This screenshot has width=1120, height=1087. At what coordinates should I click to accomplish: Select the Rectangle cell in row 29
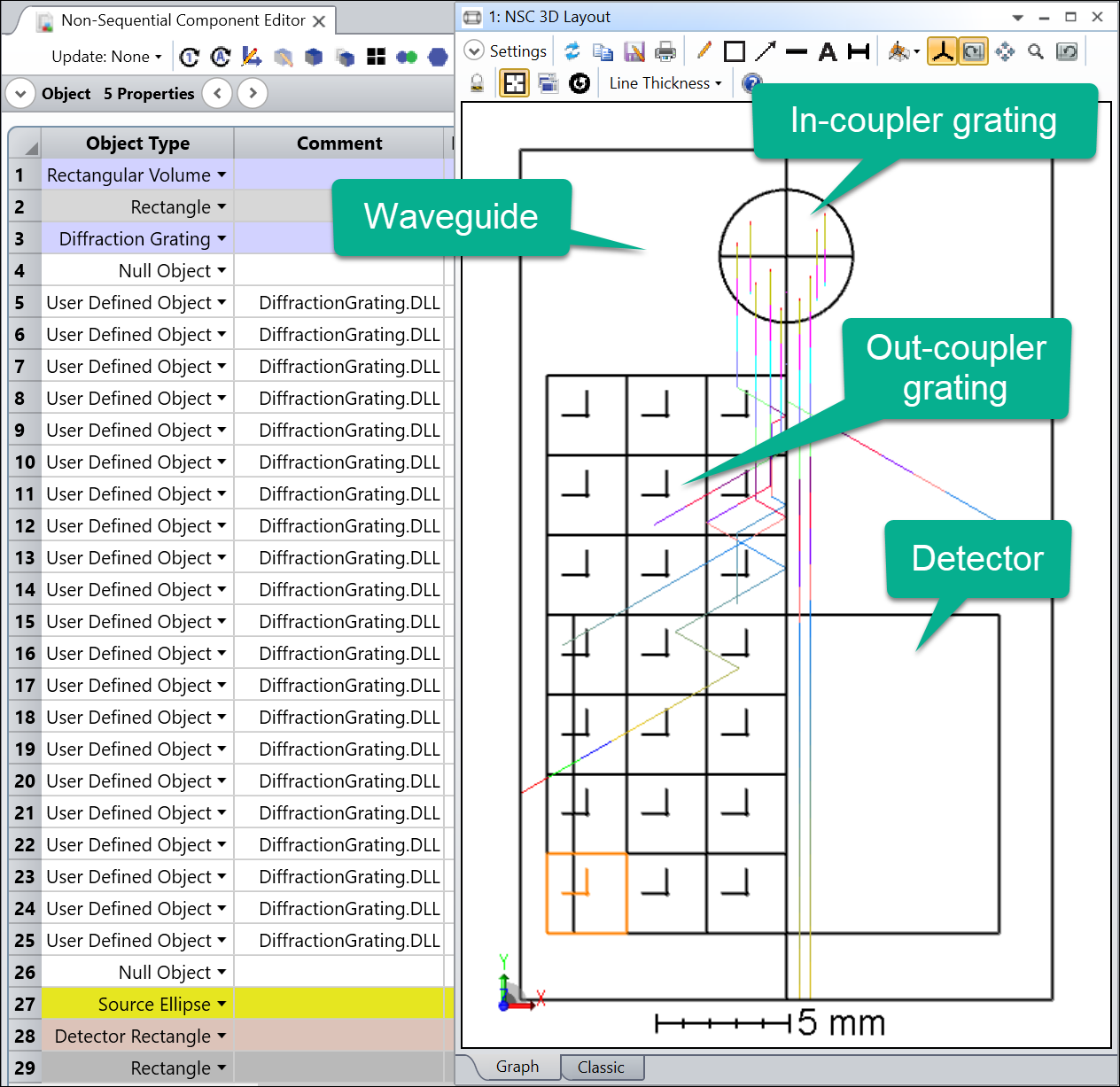click(x=137, y=1068)
